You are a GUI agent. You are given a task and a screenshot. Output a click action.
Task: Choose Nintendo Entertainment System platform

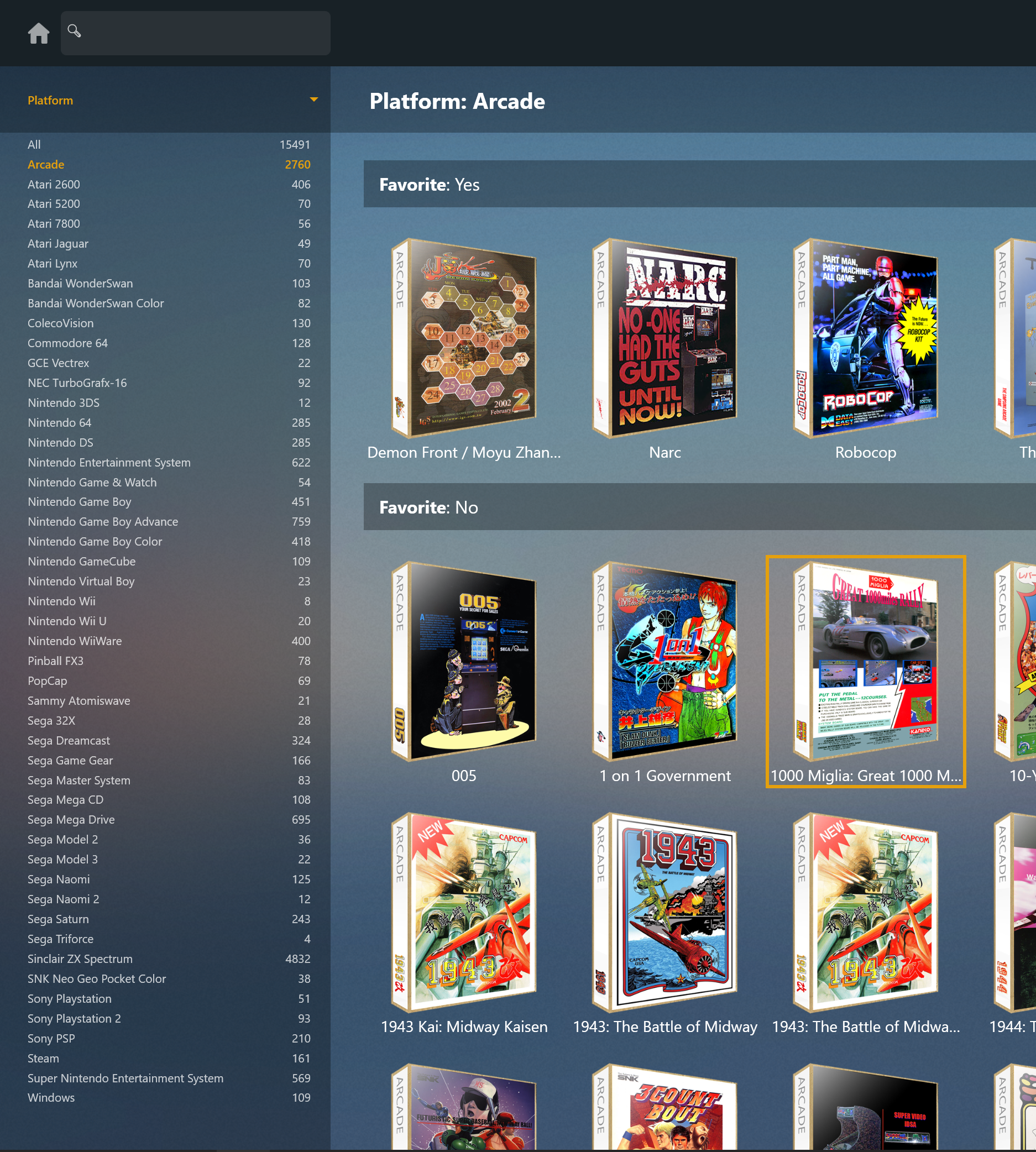click(x=169, y=463)
